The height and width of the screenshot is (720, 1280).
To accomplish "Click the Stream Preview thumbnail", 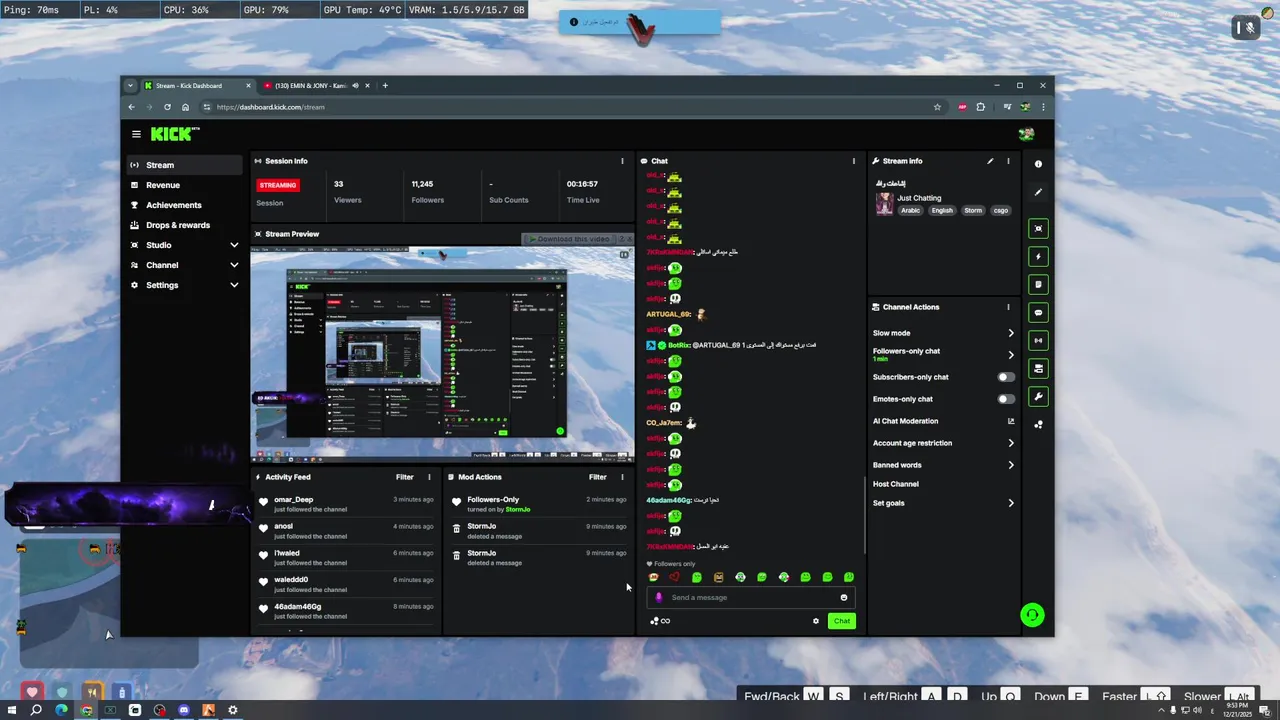I will pos(442,352).
